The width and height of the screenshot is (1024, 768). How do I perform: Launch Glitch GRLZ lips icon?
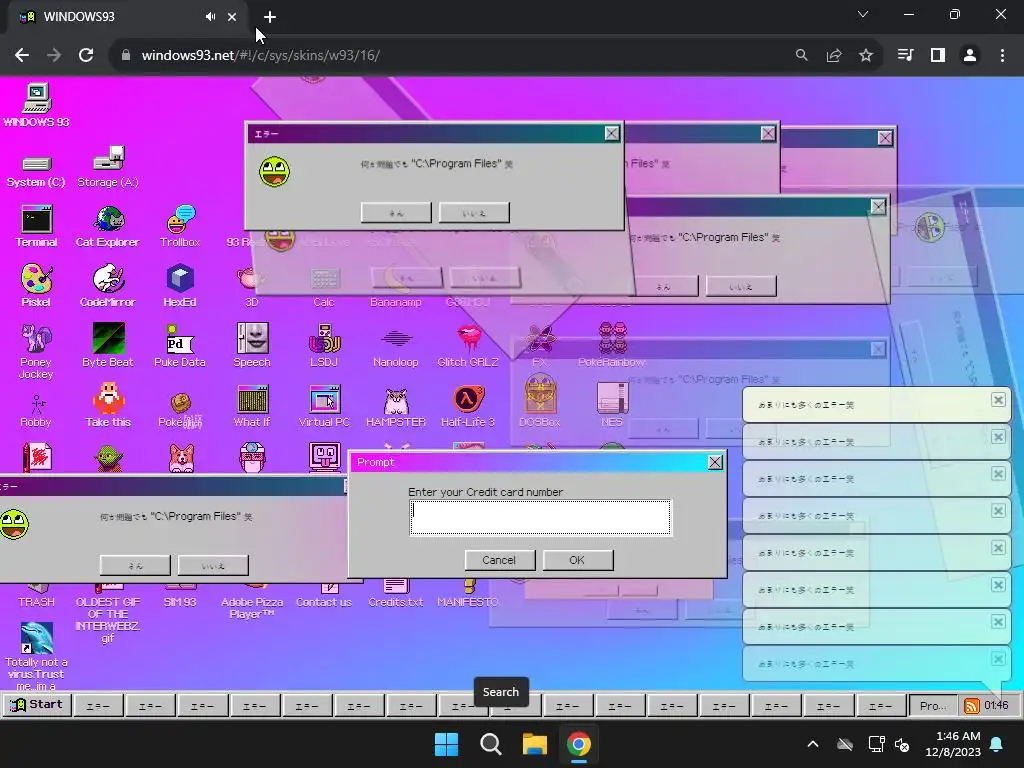tap(468, 346)
